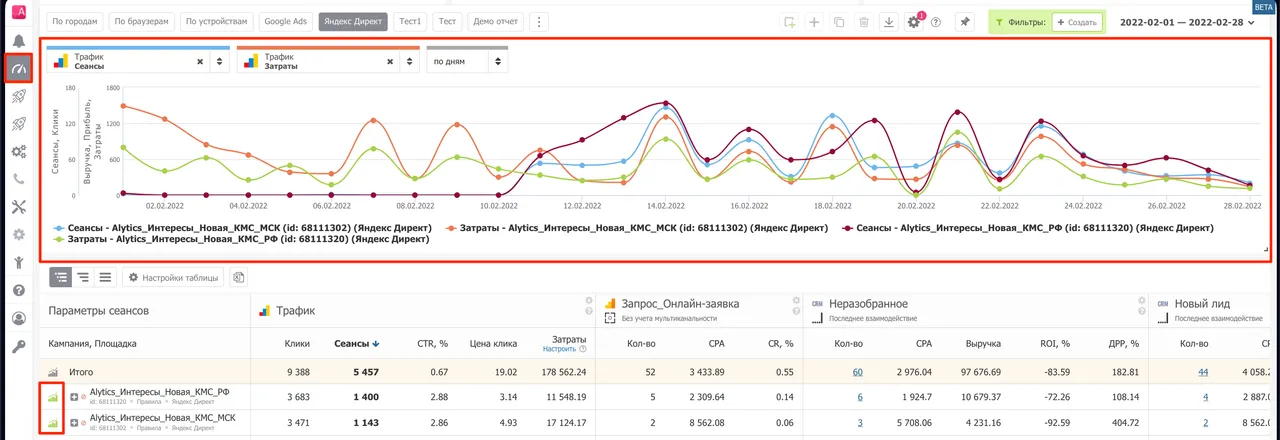This screenshot has height=440, width=1280.
Task: Select third table view mode icon
Action: (105, 277)
